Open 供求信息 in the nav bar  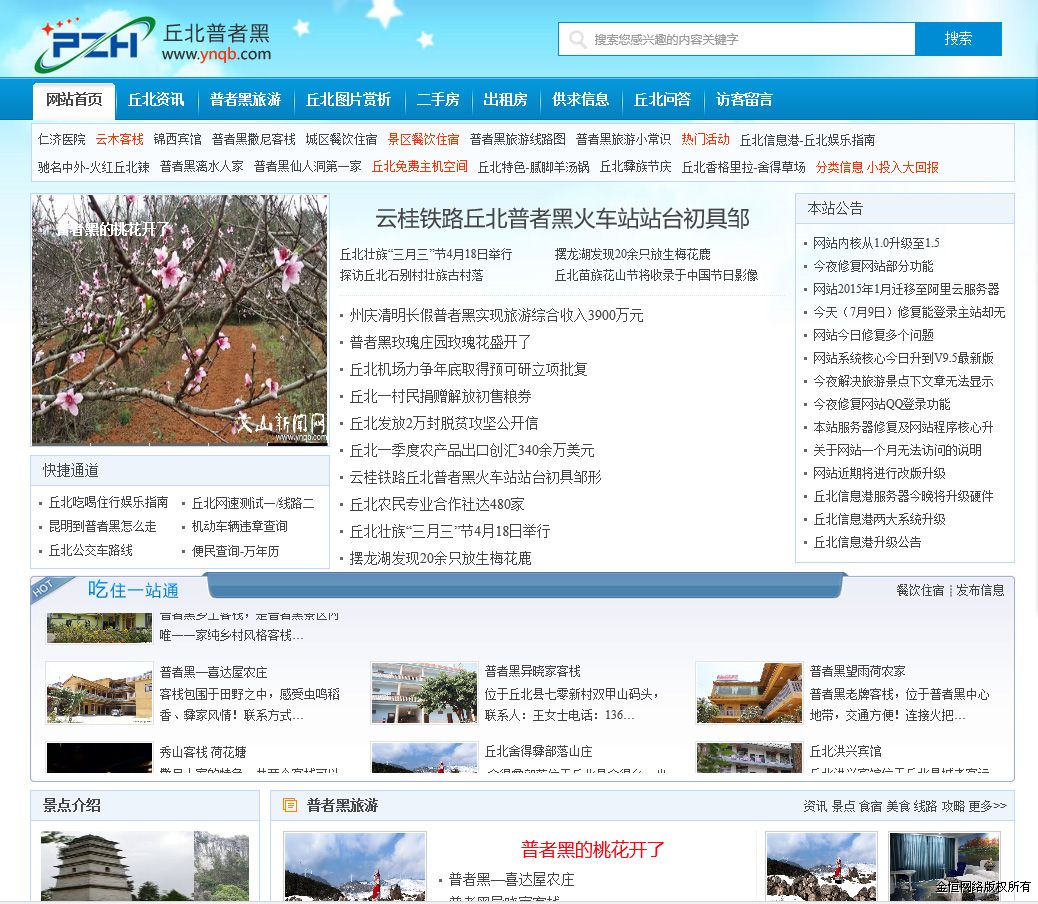[581, 100]
